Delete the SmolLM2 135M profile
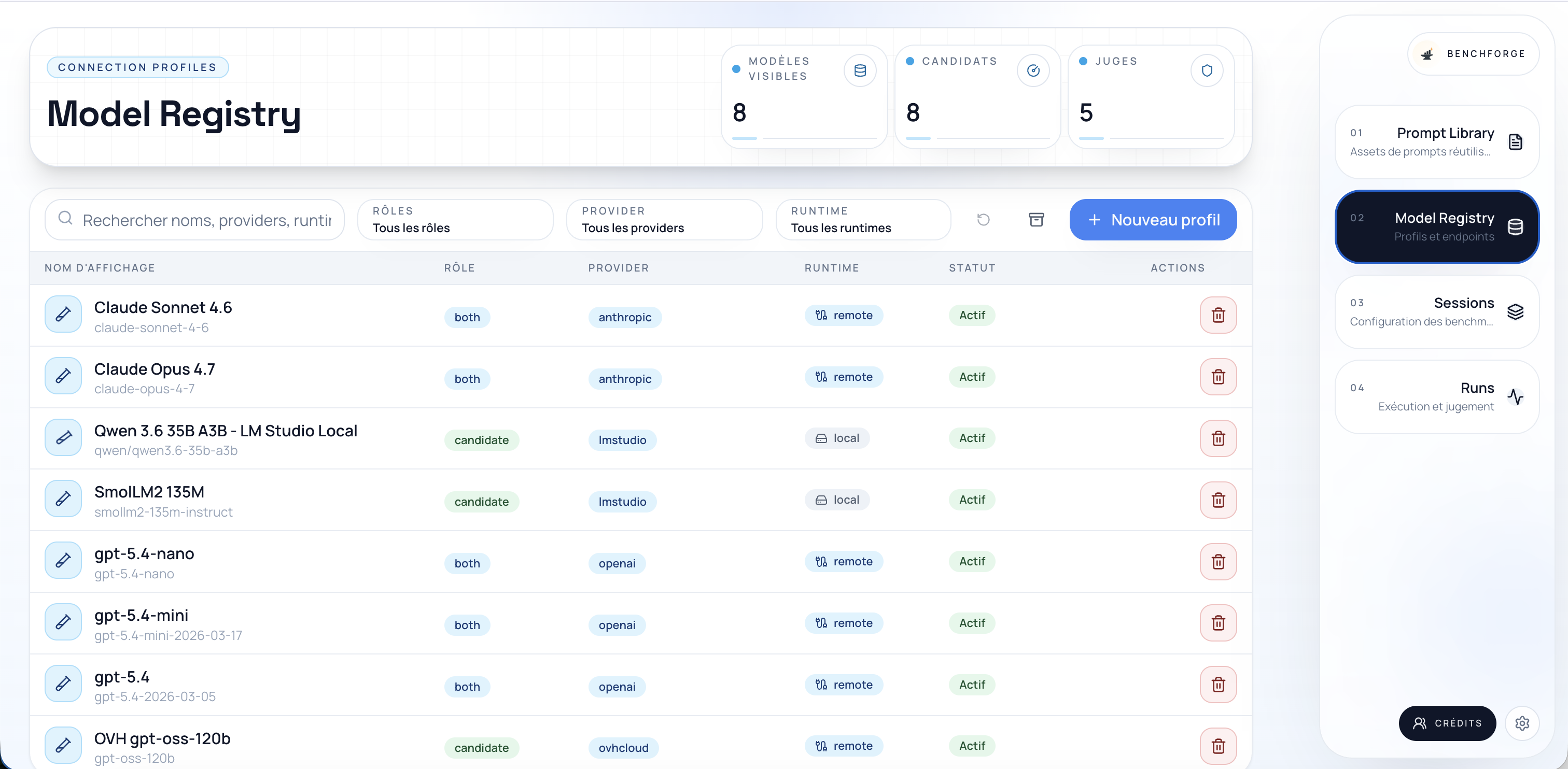Image resolution: width=1568 pixels, height=769 pixels. [1218, 500]
